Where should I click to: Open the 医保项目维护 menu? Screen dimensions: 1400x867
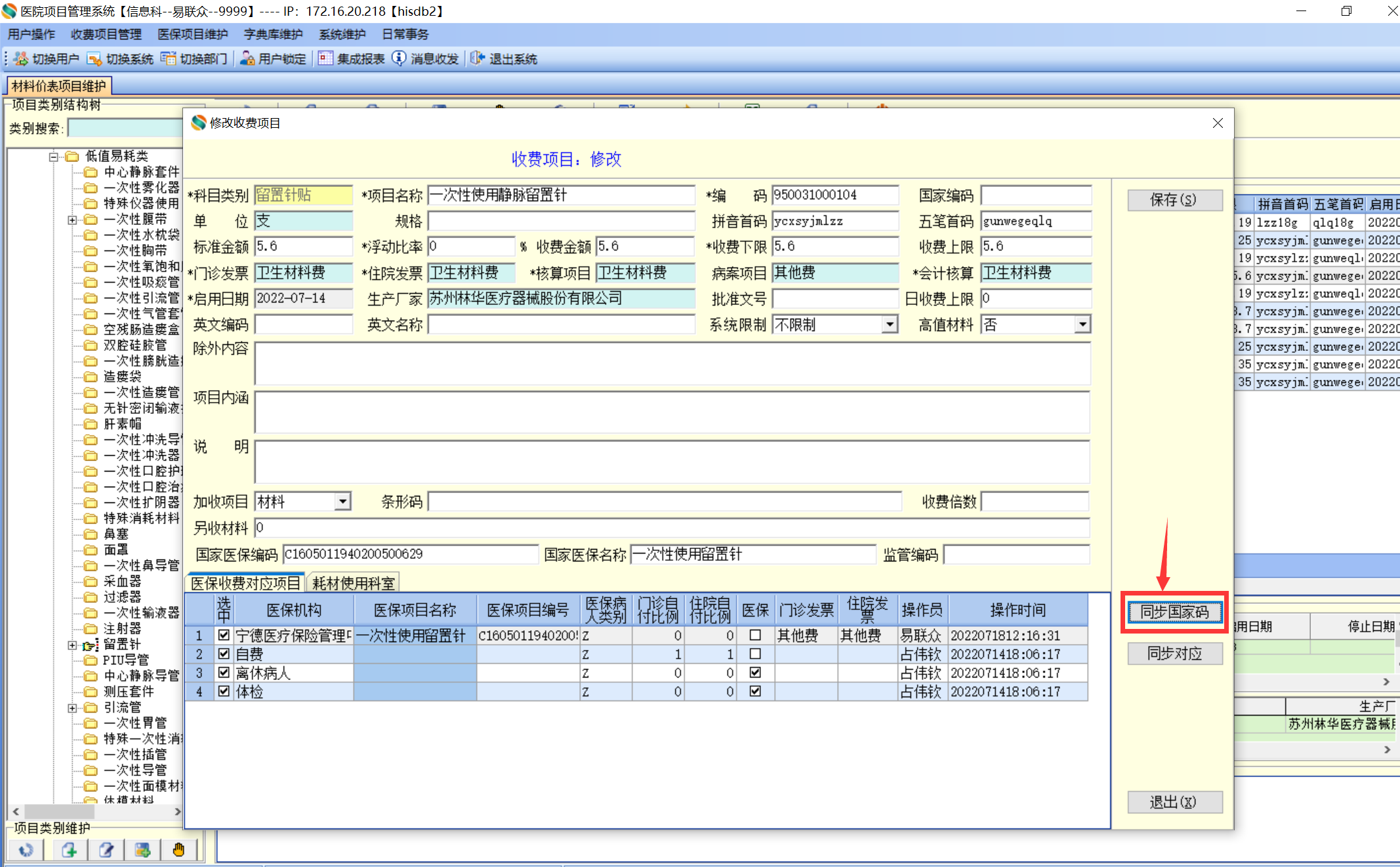pyautogui.click(x=193, y=34)
